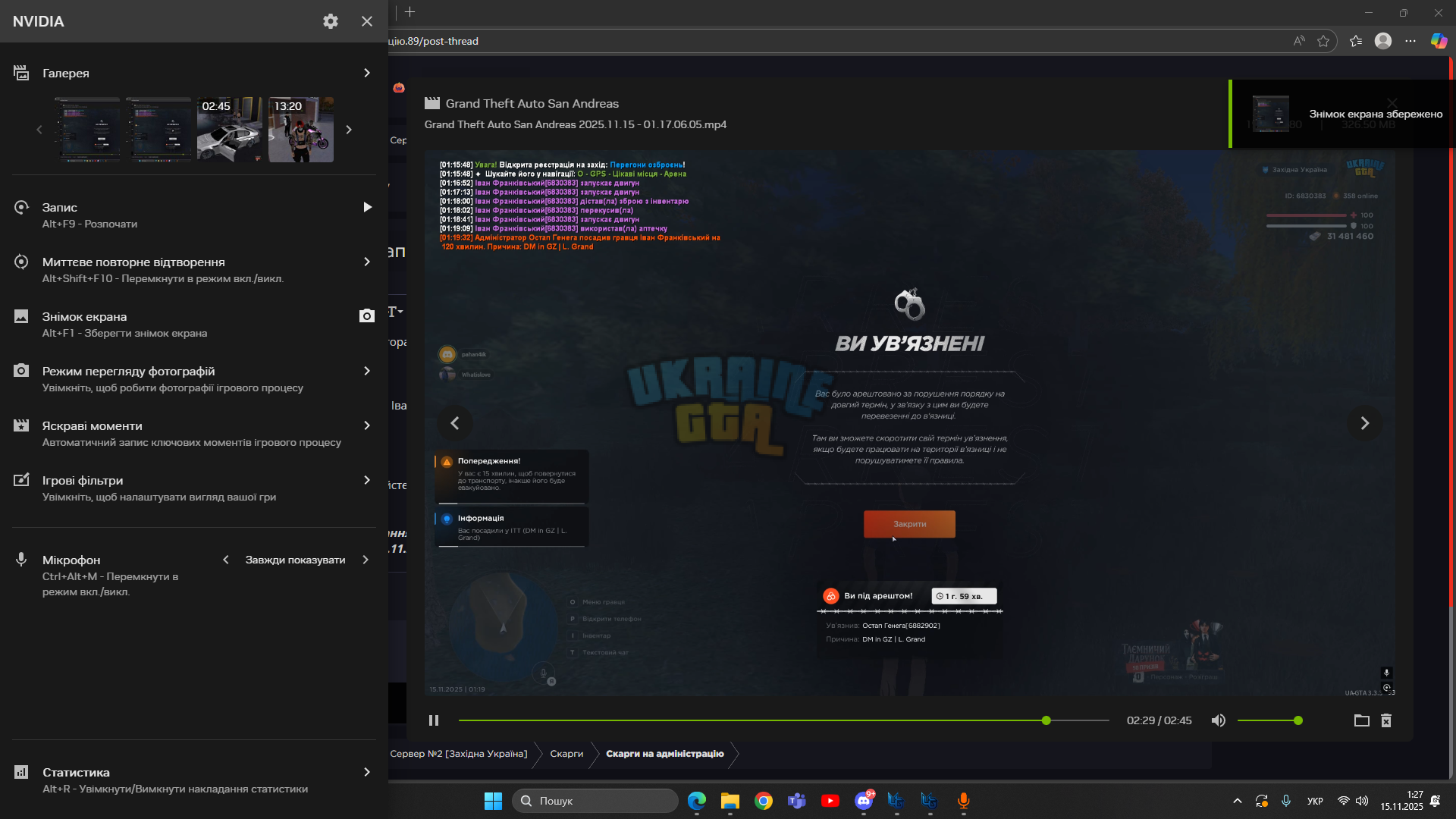Show previous gallery thumbnails

tap(39, 130)
